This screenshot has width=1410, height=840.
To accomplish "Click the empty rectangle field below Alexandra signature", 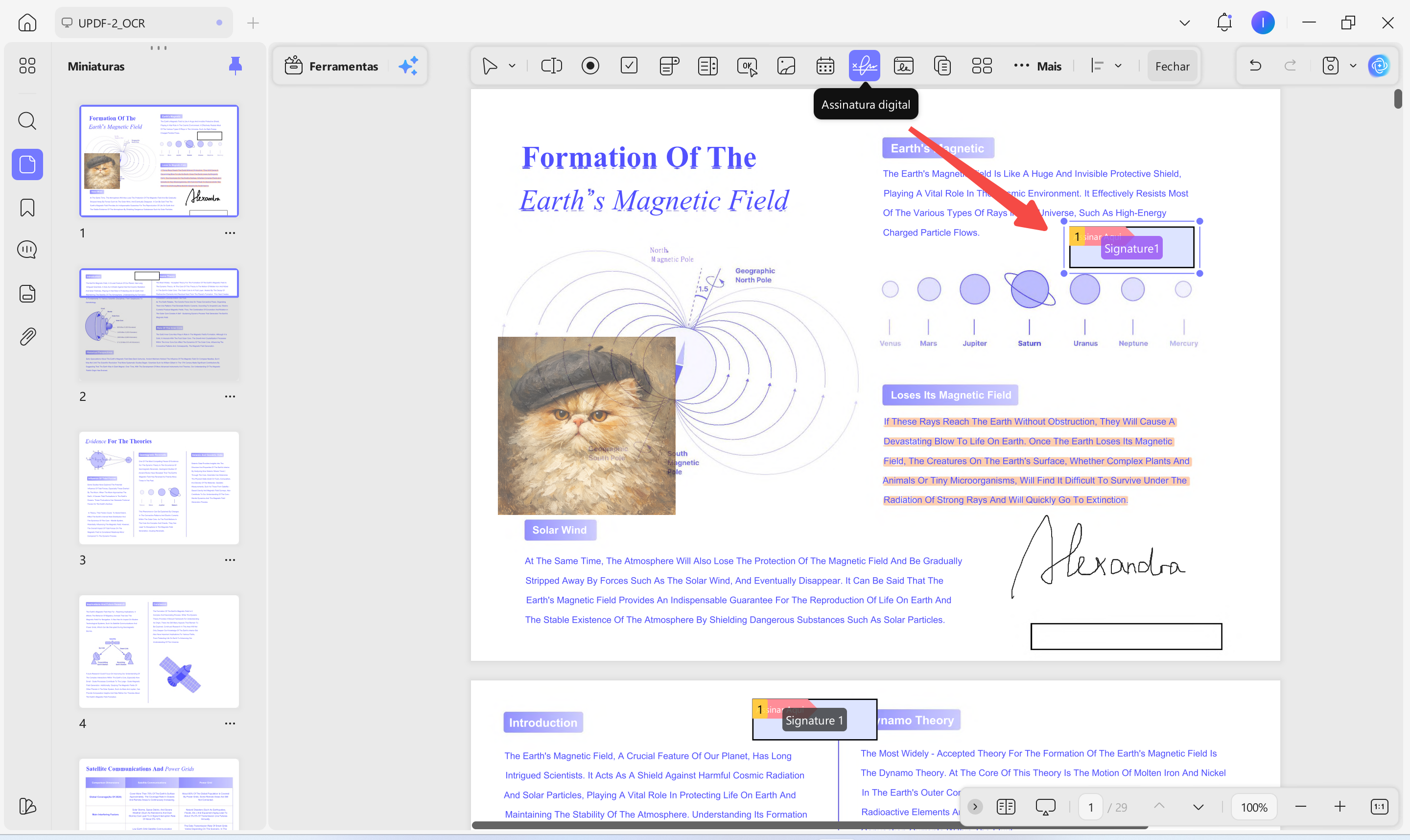I will click(x=1126, y=636).
